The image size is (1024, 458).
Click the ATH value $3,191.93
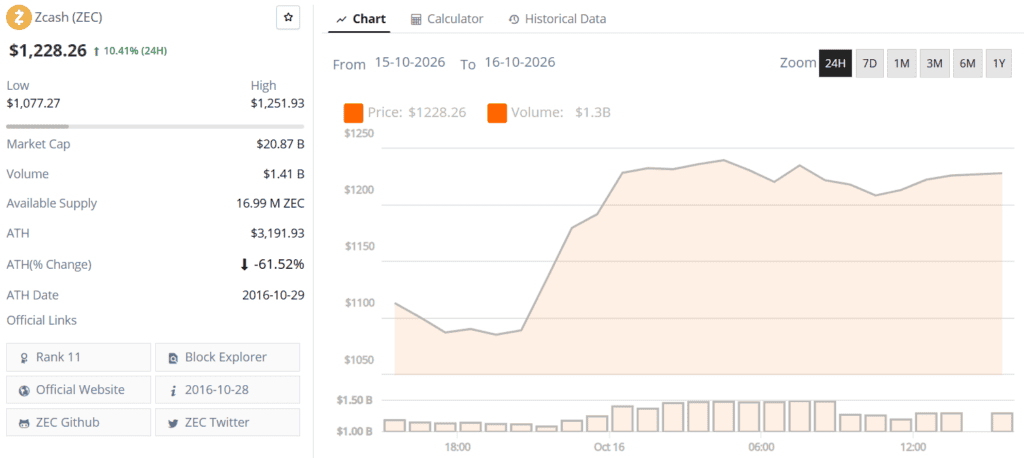coord(278,233)
